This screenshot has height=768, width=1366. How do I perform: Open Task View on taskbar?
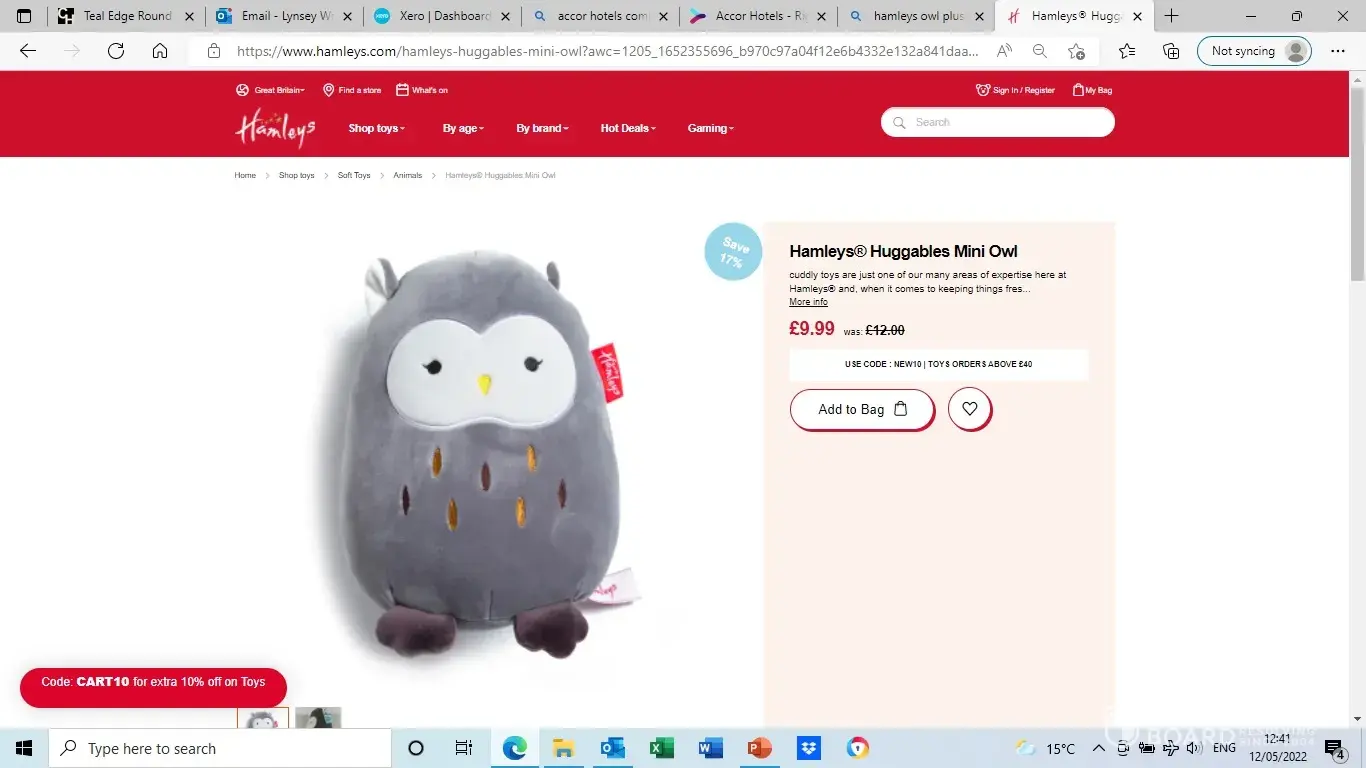click(x=464, y=748)
